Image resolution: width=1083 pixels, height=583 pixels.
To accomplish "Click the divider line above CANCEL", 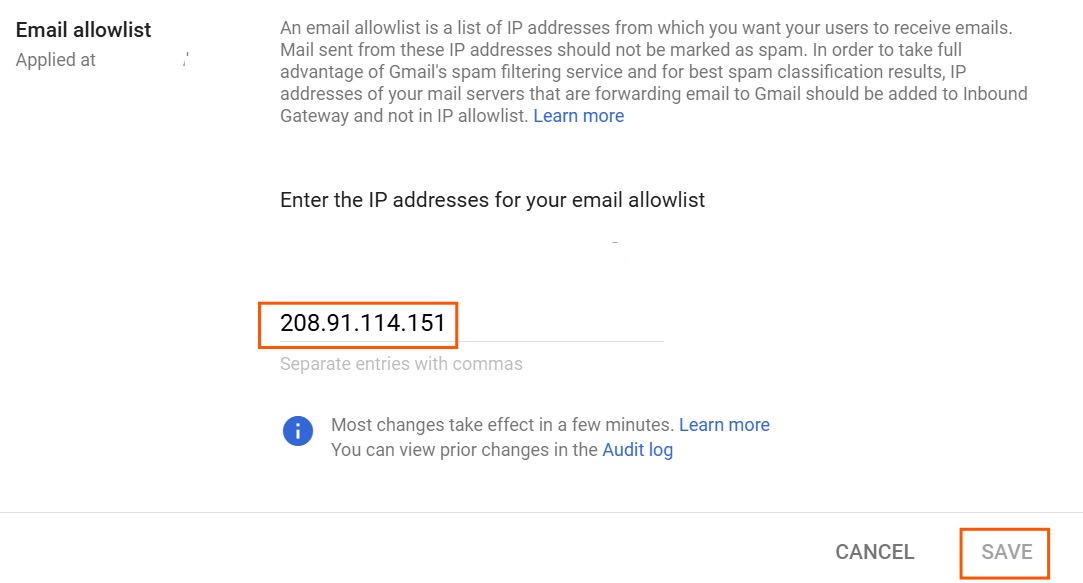I will [541, 512].
